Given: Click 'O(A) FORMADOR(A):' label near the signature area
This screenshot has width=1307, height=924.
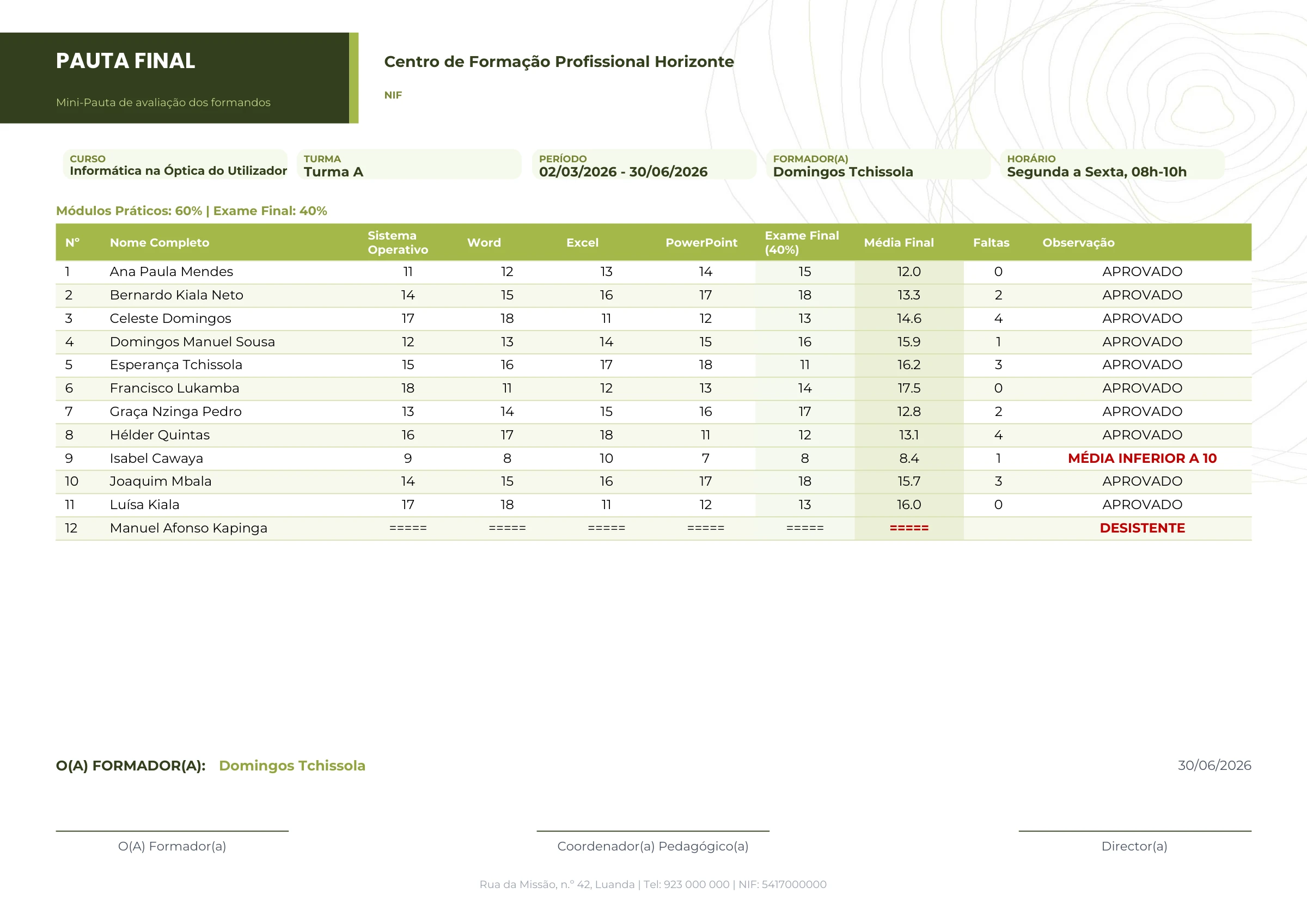Looking at the screenshot, I should pyautogui.click(x=130, y=766).
